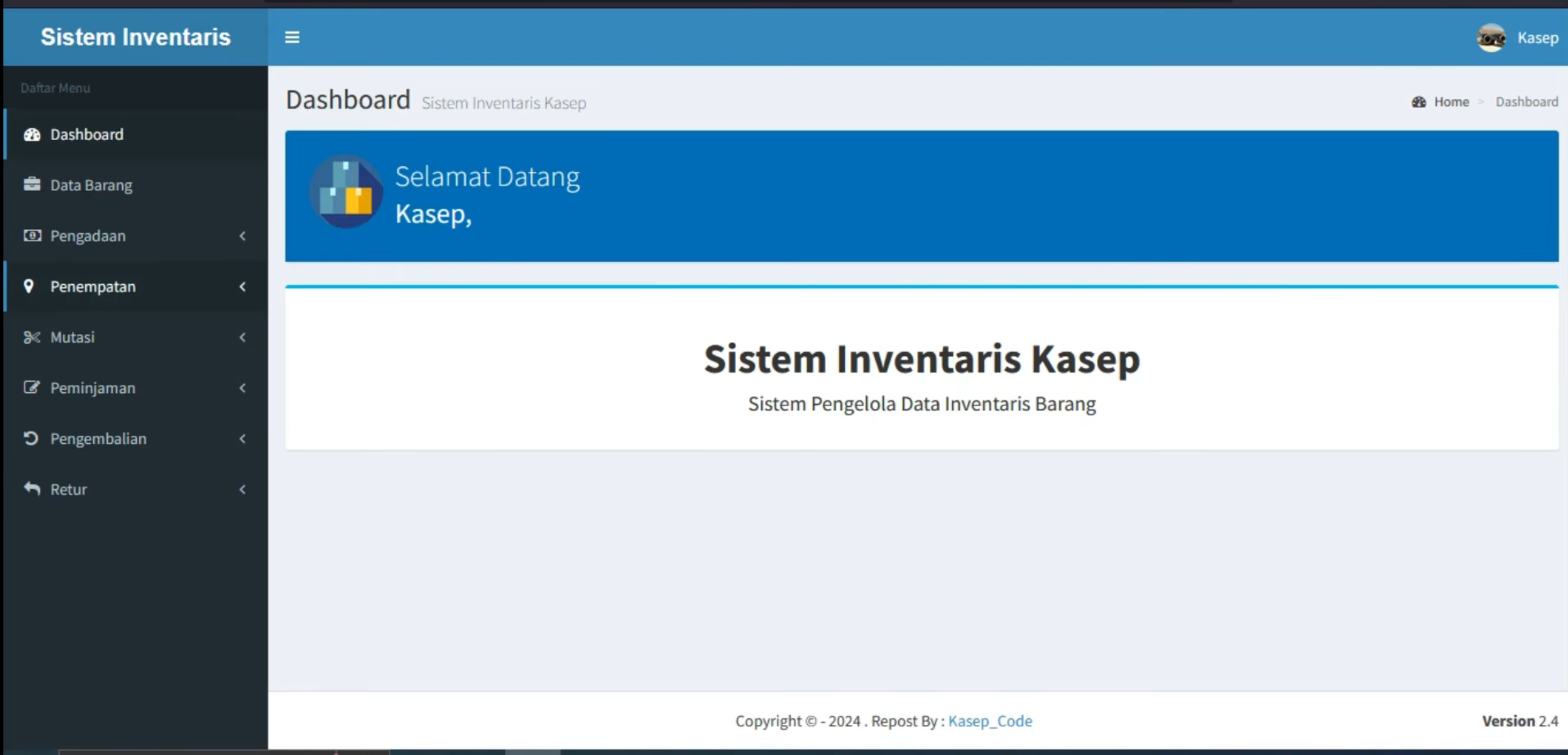Expand the Pengembalian submenu chevron
This screenshot has height=755, width=1568.
point(243,438)
